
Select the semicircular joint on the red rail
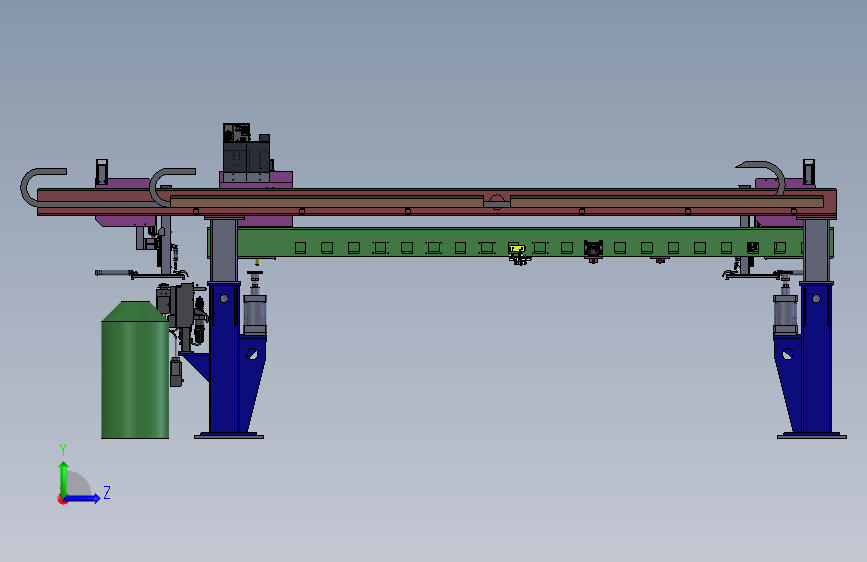pyautogui.click(x=497, y=201)
